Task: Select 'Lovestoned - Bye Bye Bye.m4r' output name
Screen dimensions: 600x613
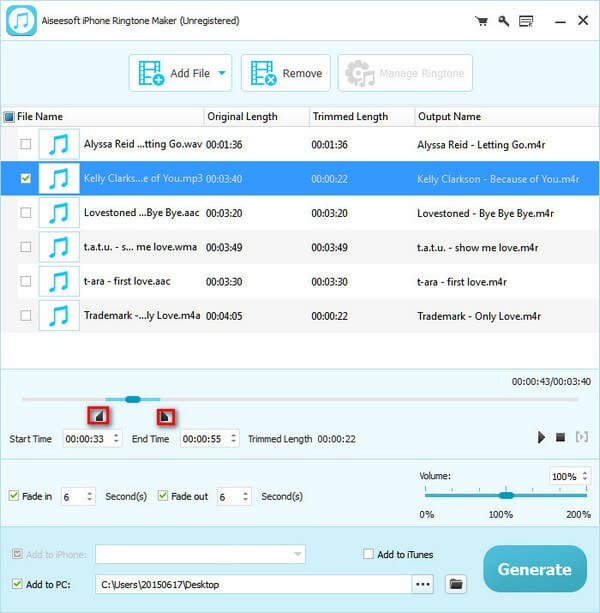Action: 485,213
